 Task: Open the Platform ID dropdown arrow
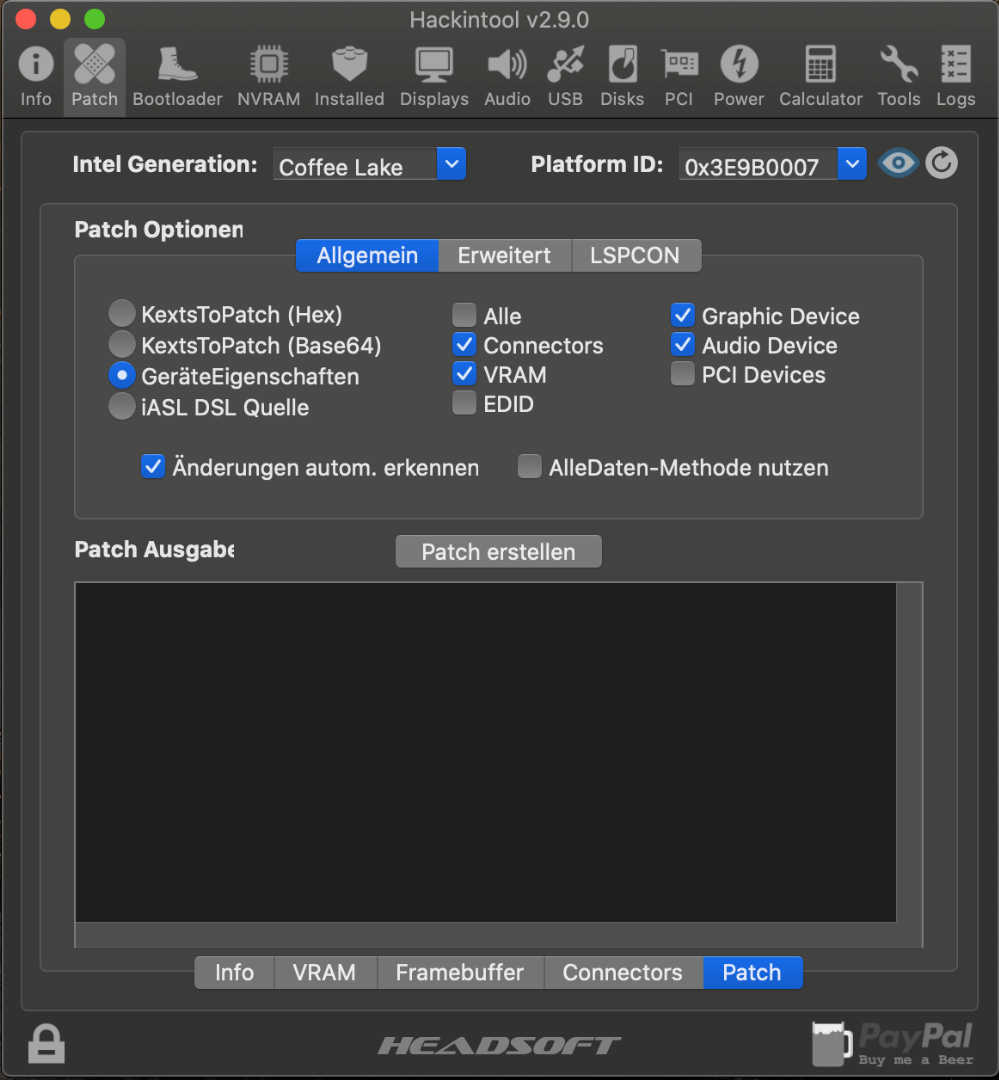coord(852,164)
